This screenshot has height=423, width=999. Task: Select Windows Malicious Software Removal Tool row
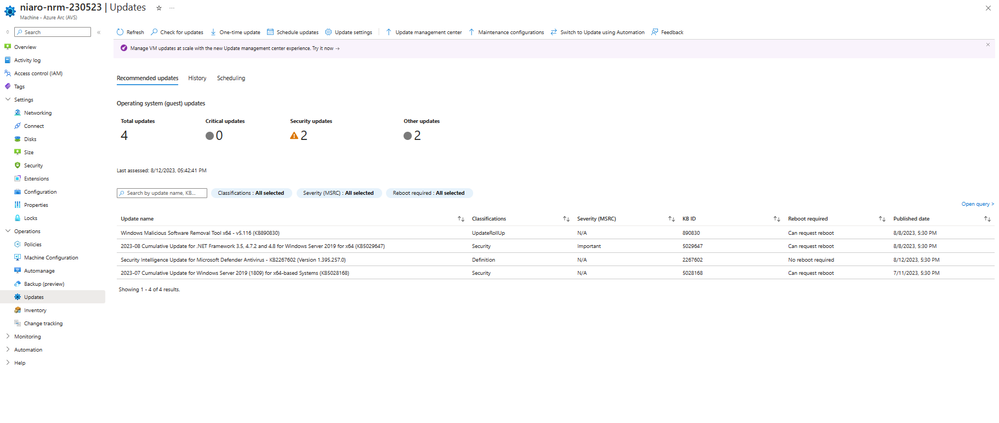pos(555,233)
